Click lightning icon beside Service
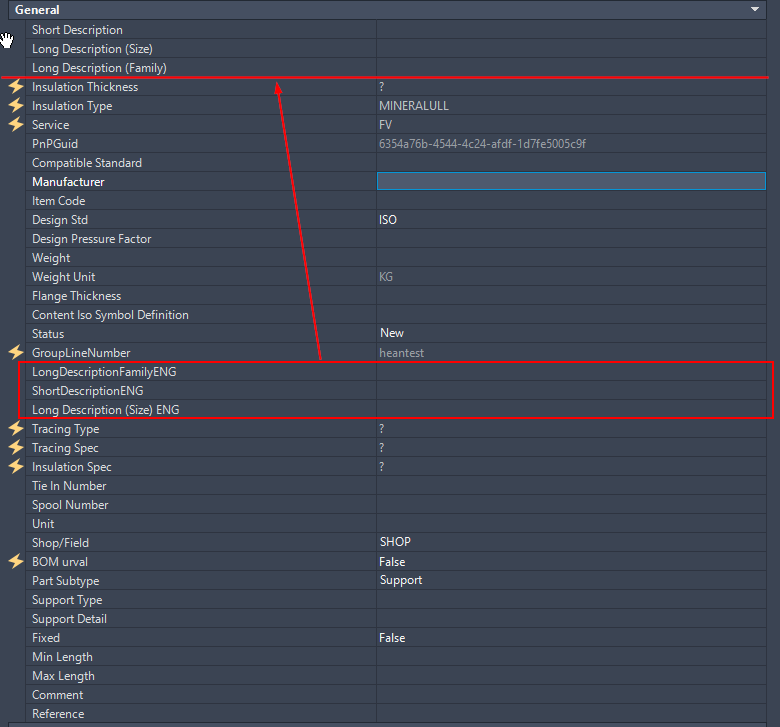780x727 pixels. click(16, 124)
